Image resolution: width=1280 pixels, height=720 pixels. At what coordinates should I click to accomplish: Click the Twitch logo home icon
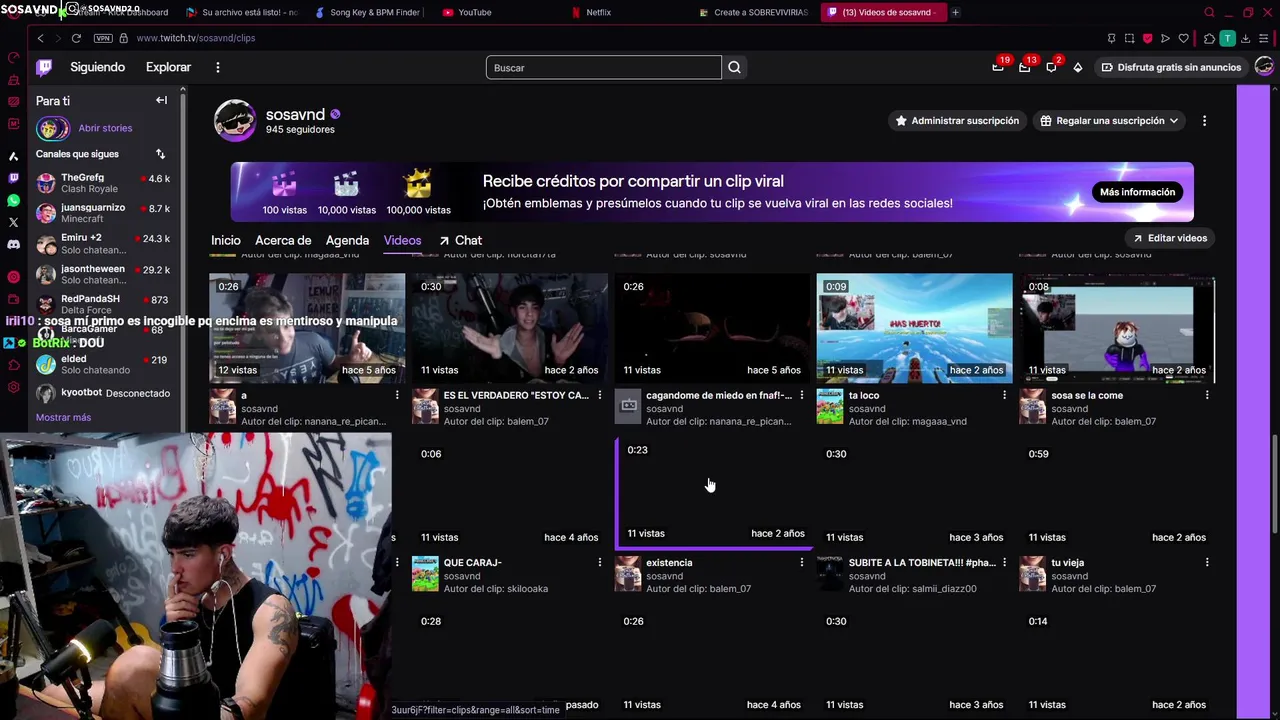(x=44, y=67)
